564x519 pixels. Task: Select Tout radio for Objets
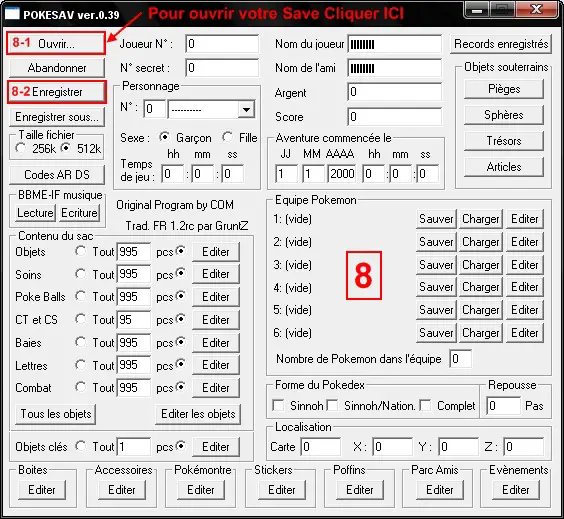pyautogui.click(x=81, y=251)
